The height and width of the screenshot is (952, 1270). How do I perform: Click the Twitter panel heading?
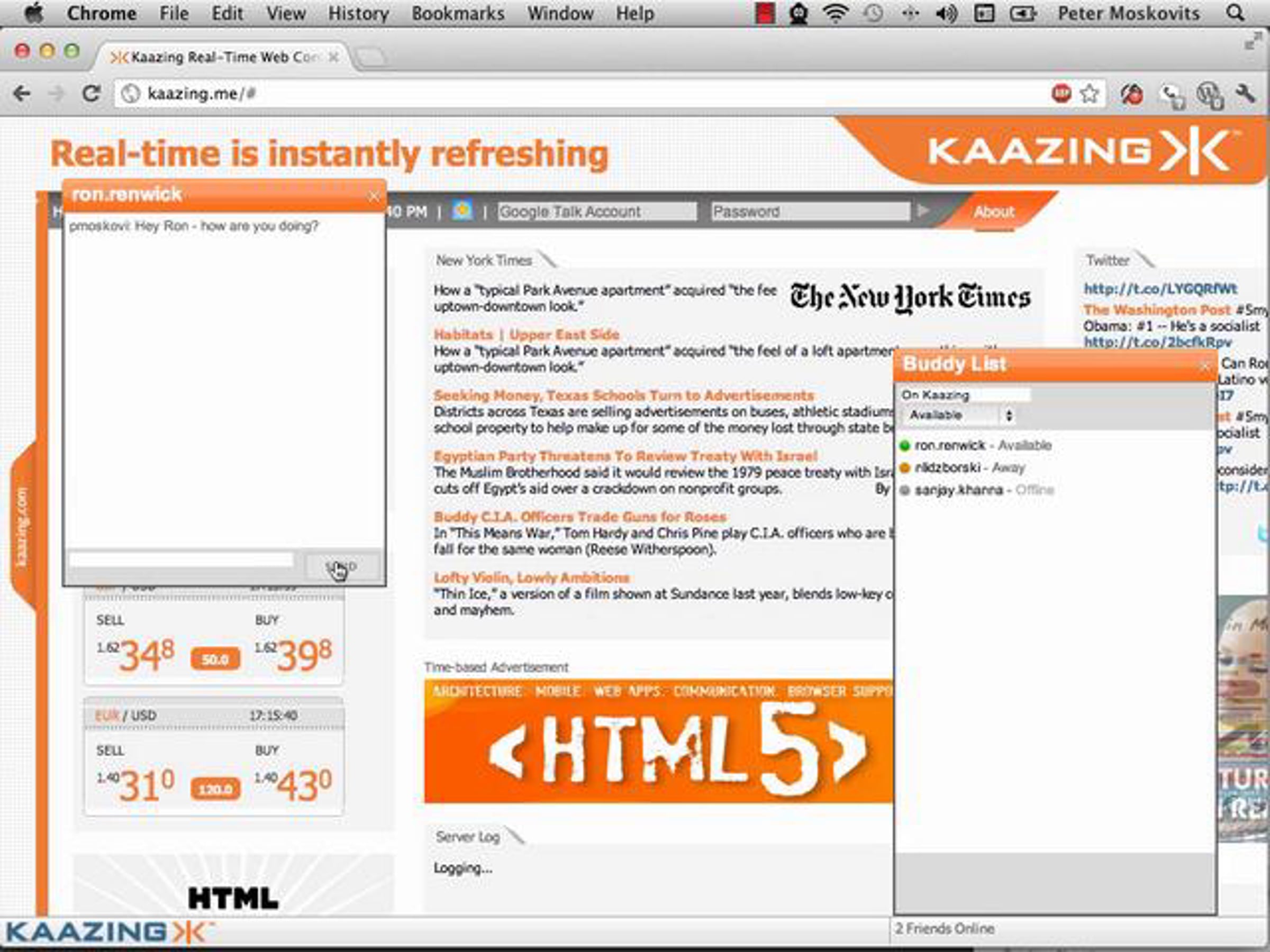point(1108,261)
